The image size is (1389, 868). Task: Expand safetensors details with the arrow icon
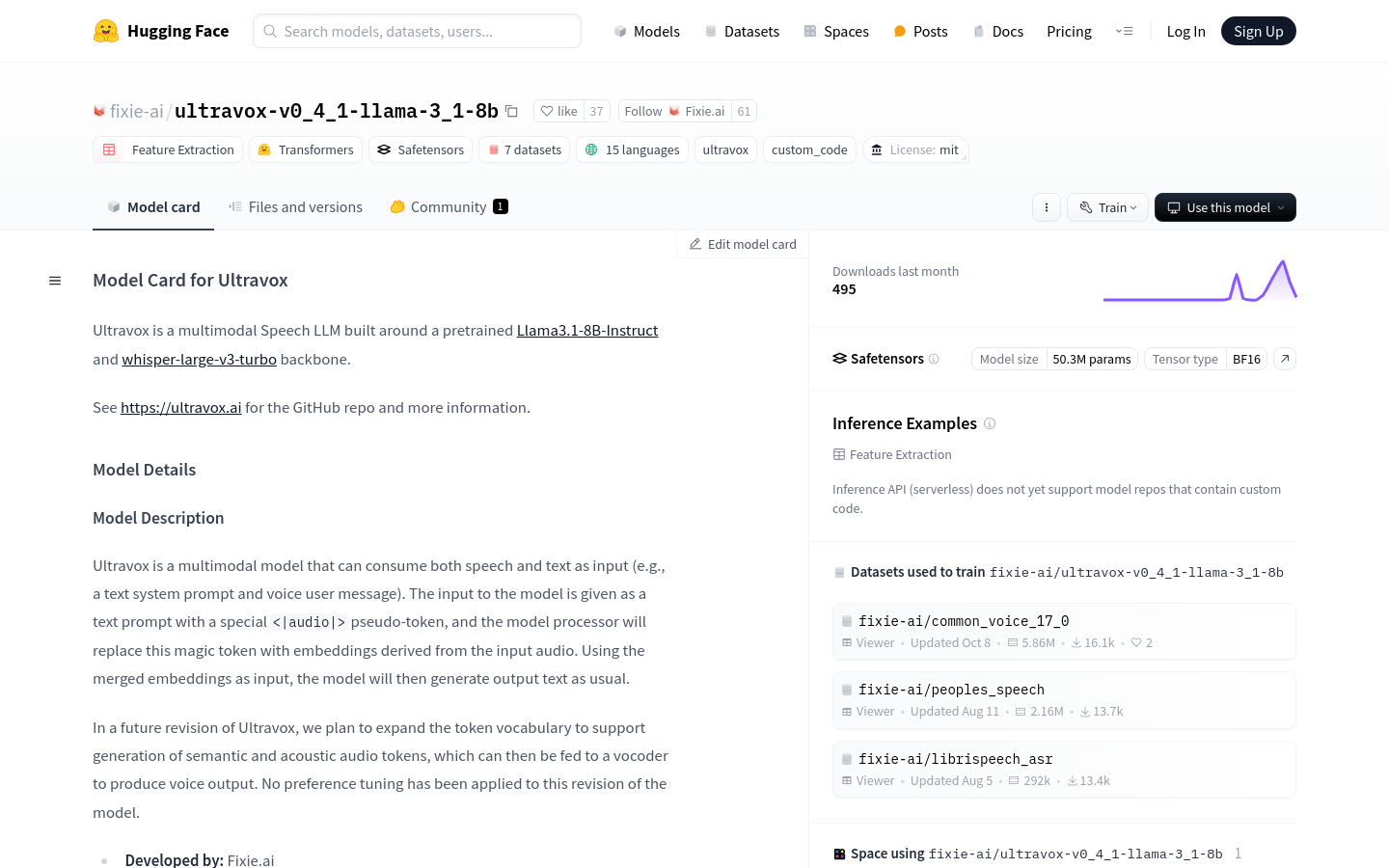click(1285, 359)
